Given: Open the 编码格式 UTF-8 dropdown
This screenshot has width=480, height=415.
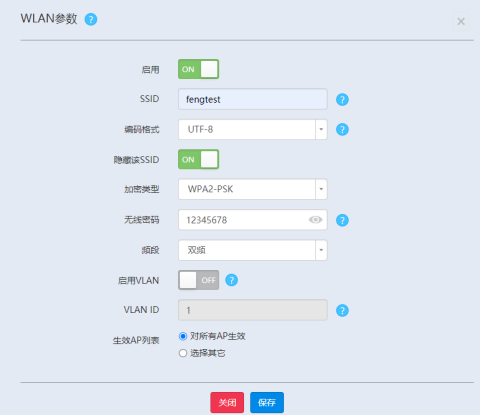Looking at the screenshot, I should point(253,129).
